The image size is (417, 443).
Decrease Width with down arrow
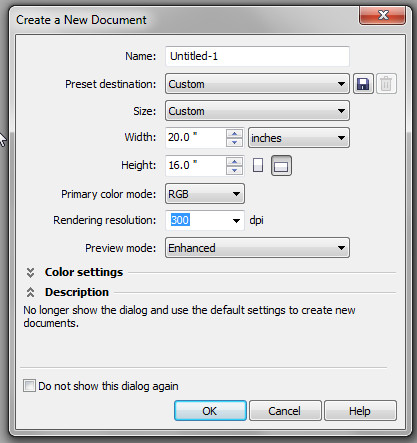235,142
